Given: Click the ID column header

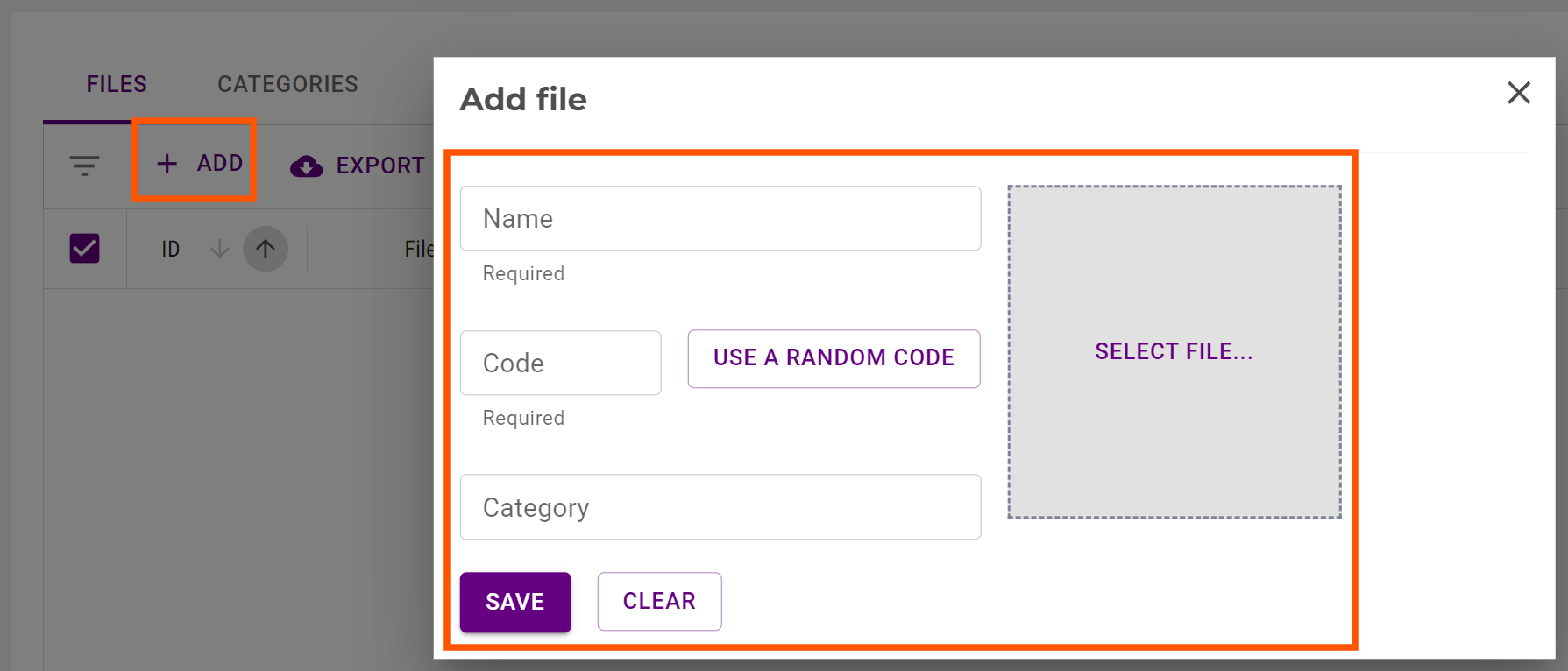Looking at the screenshot, I should point(171,250).
